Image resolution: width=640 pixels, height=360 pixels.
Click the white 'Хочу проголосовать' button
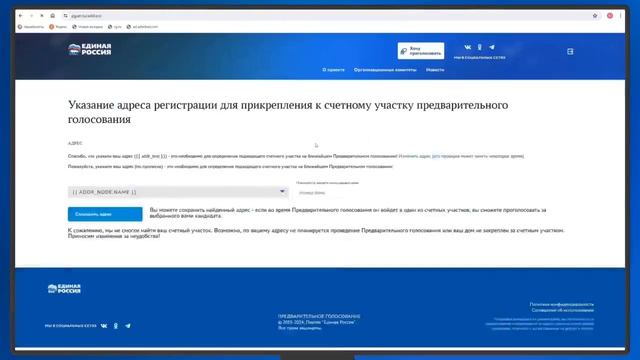coord(421,51)
